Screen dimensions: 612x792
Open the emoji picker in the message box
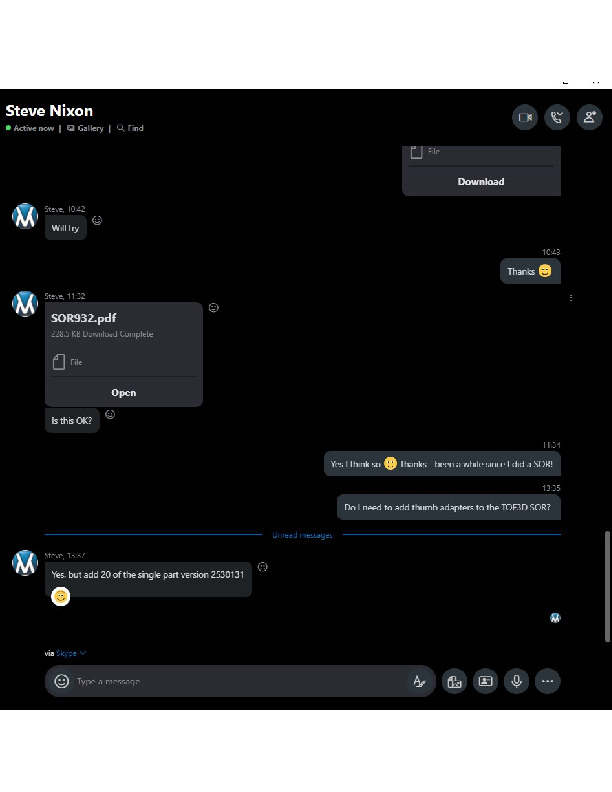click(x=62, y=681)
